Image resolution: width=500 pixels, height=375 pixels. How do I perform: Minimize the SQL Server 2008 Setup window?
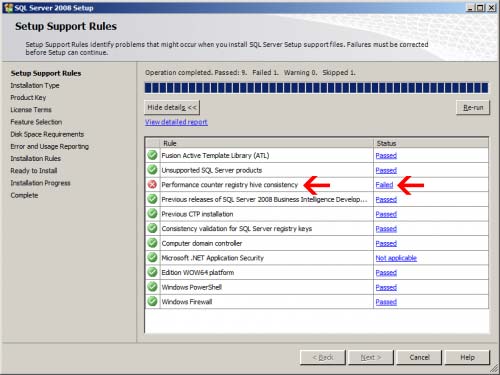tap(471, 8)
